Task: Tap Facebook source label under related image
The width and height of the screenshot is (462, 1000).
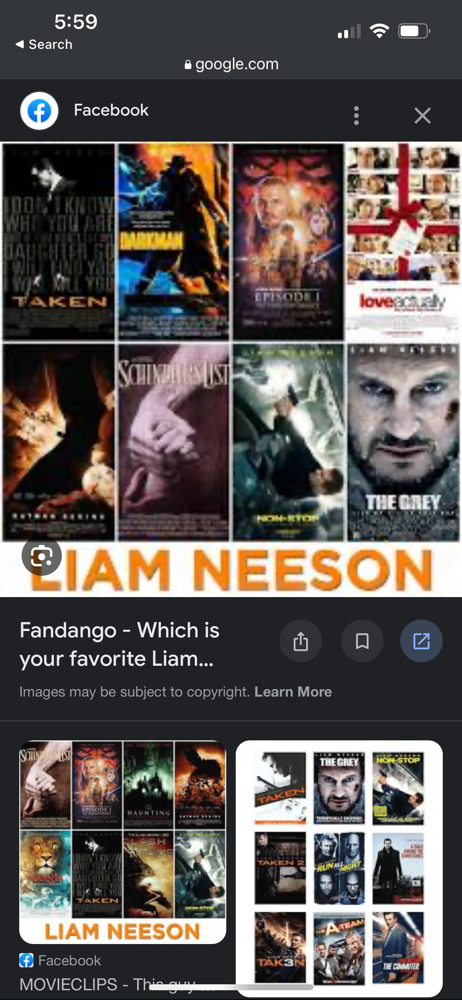Action: pyautogui.click(x=60, y=960)
